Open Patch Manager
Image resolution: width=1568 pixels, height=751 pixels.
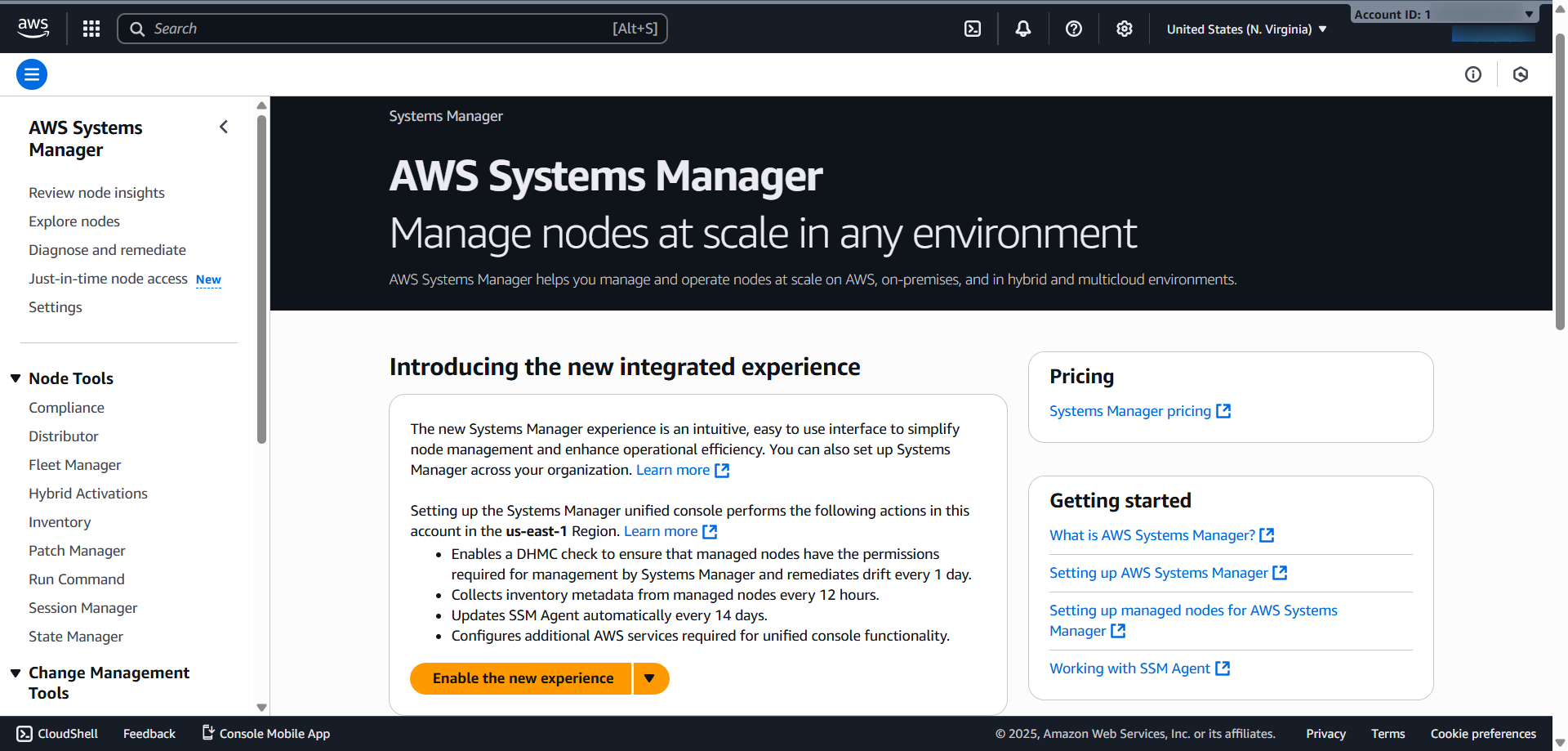(77, 551)
